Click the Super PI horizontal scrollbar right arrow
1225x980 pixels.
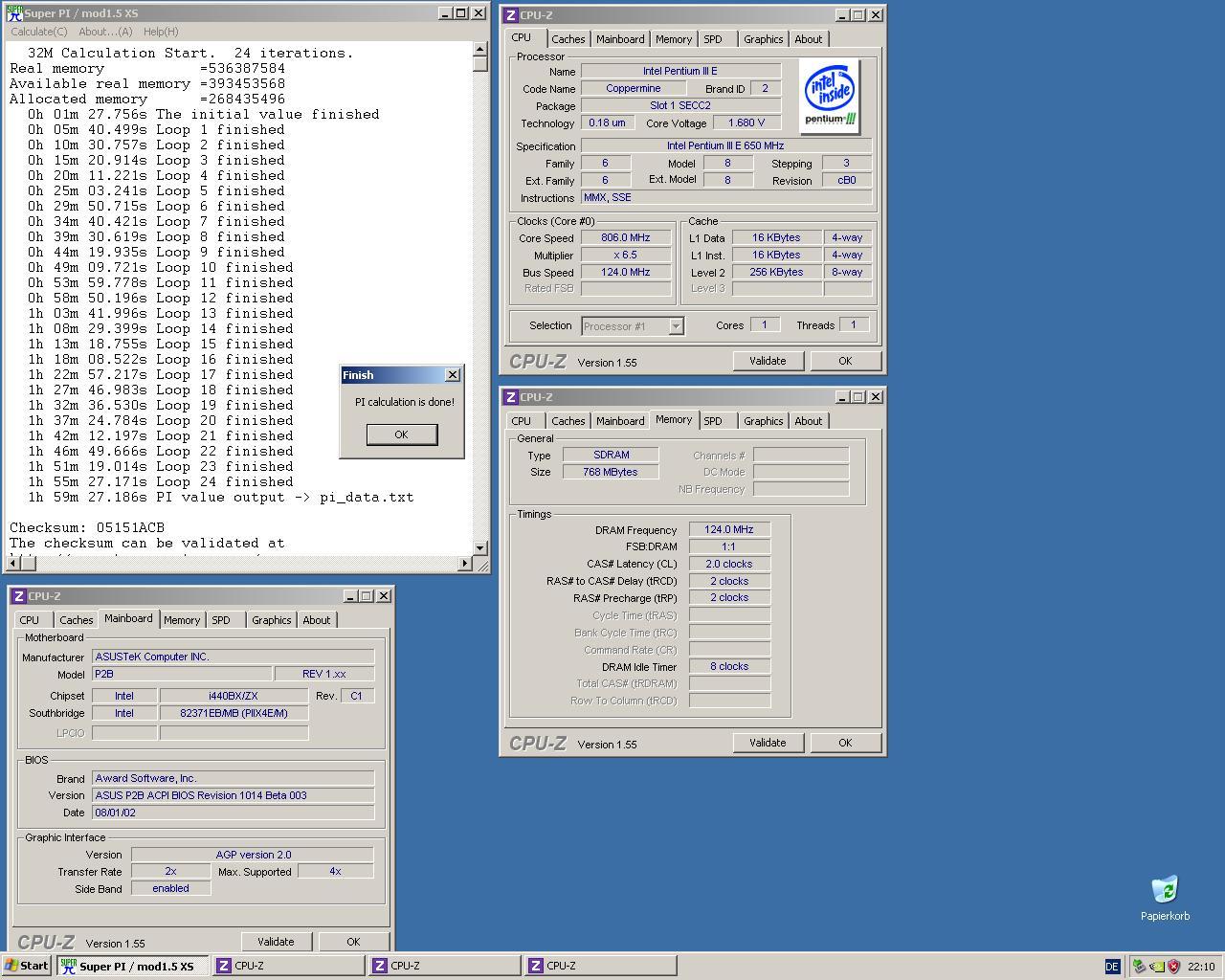point(465,564)
